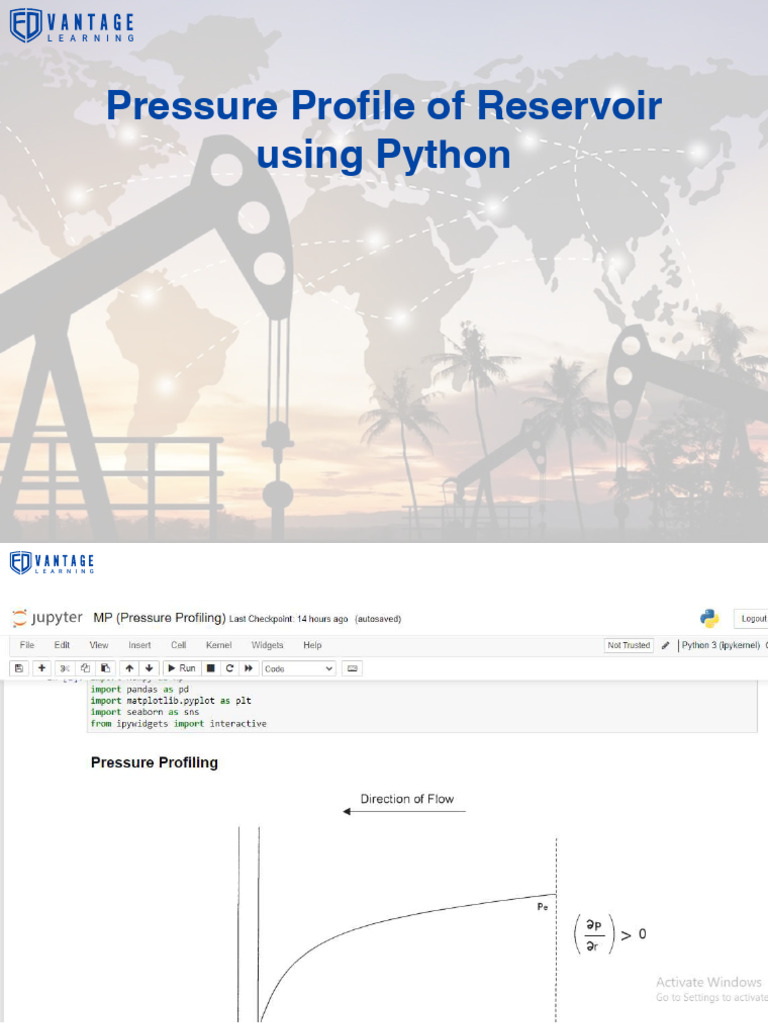The width and height of the screenshot is (768, 1024).
Task: Open the command palette keyboard icon
Action: (352, 668)
